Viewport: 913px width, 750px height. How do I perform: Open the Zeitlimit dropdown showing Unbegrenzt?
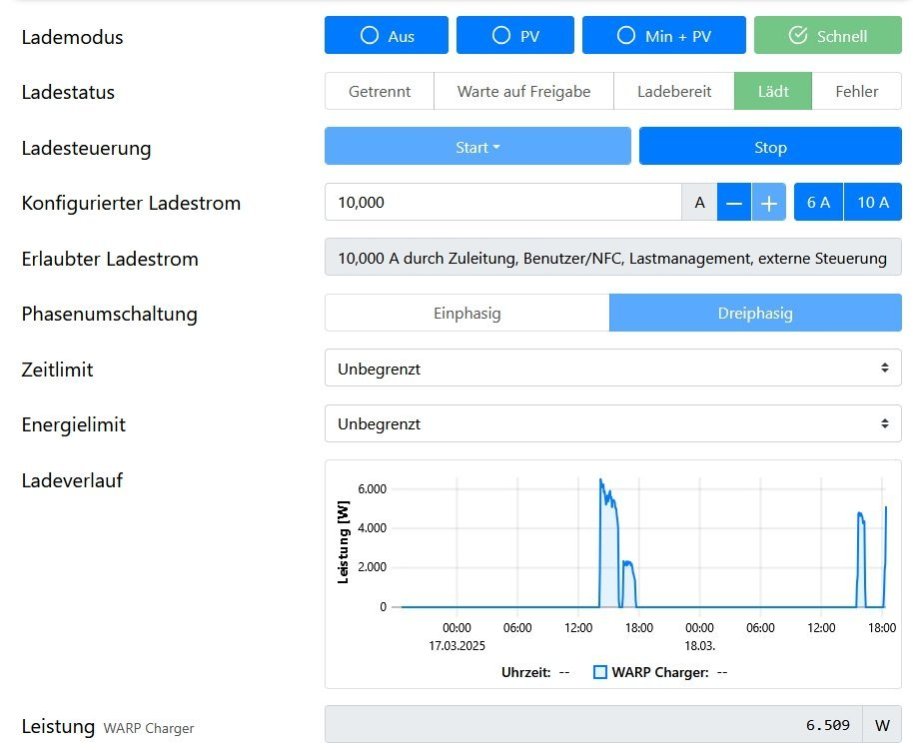coord(612,367)
